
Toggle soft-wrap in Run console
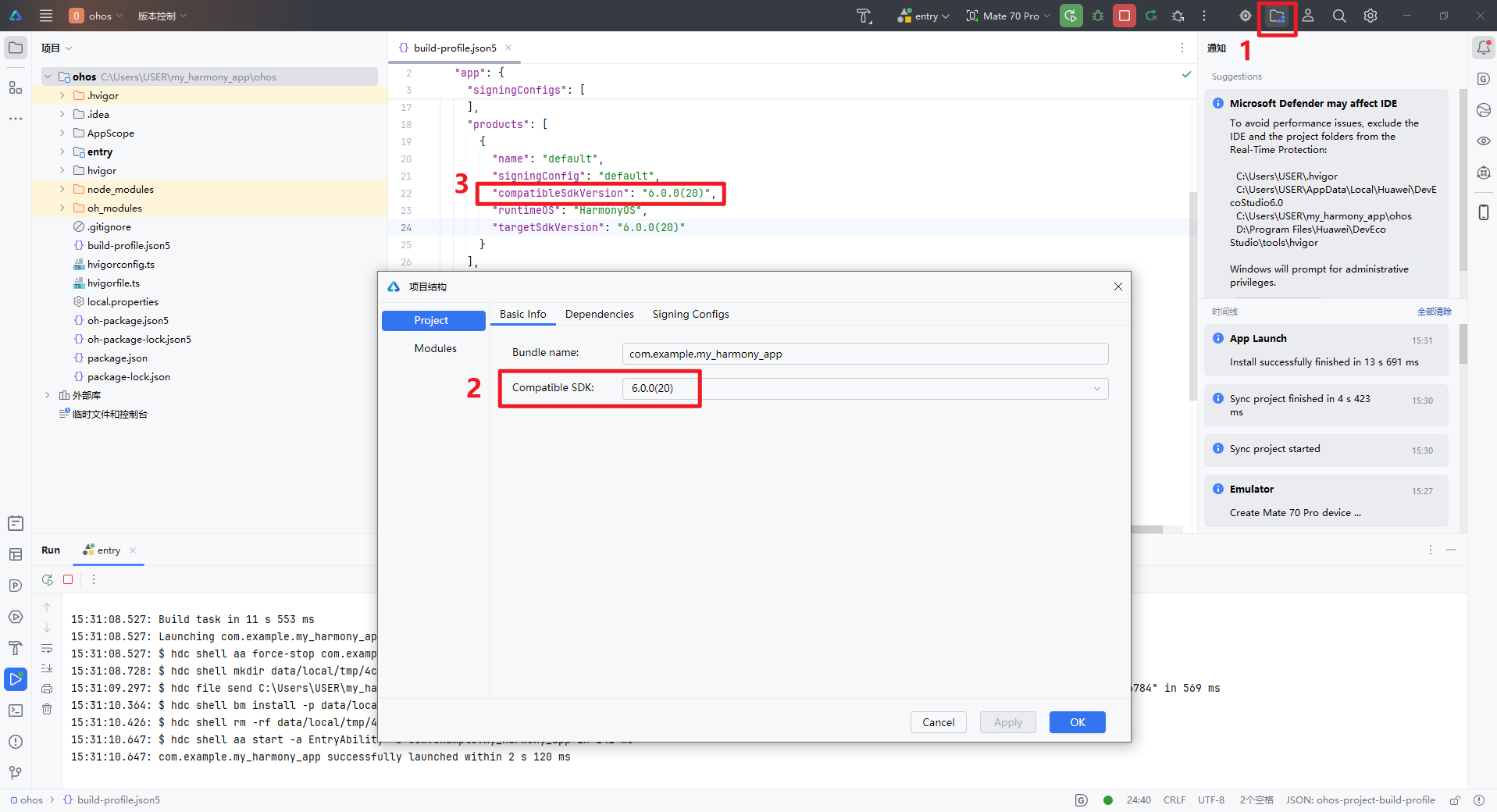point(47,648)
